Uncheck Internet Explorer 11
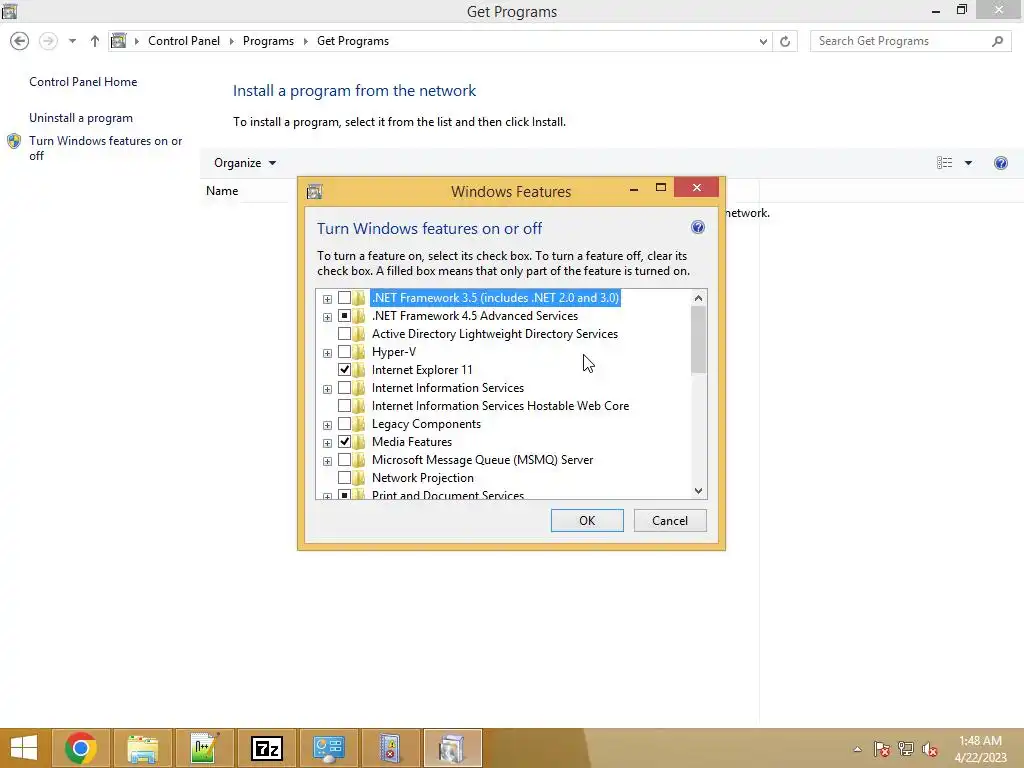This screenshot has height=768, width=1024. [344, 370]
